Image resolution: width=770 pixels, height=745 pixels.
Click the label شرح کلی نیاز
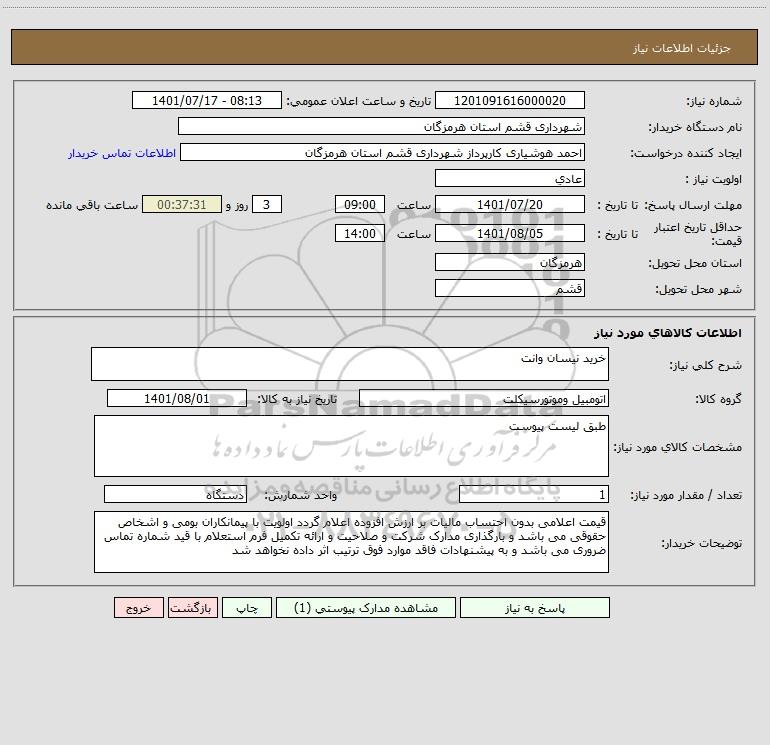(706, 365)
